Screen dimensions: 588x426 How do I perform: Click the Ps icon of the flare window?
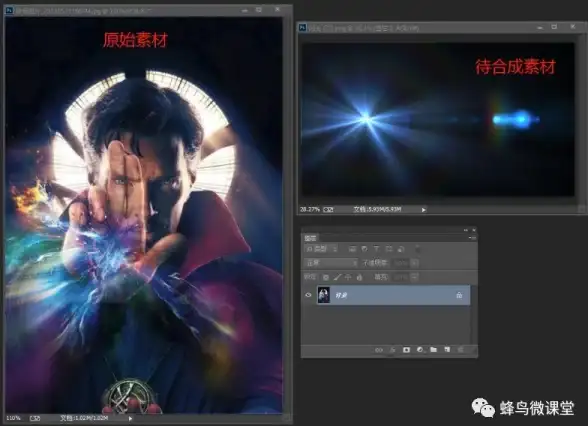pos(302,27)
